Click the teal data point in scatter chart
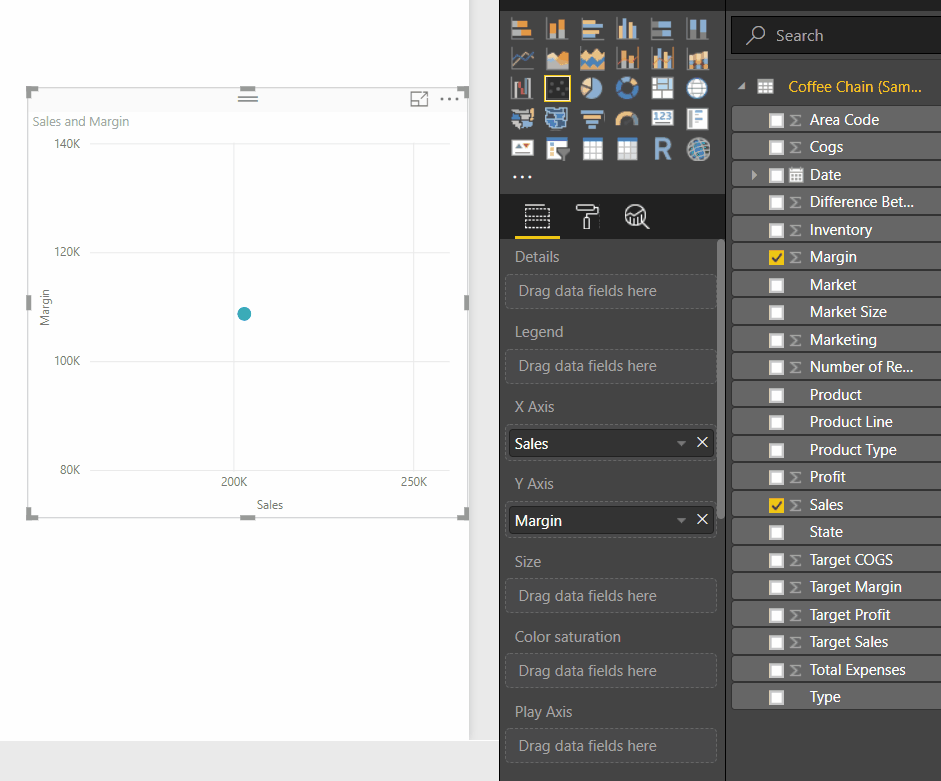 244,314
